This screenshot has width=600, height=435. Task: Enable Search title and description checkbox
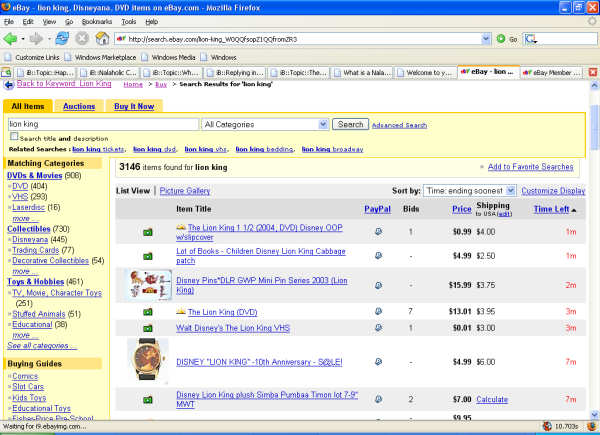[x=14, y=136]
